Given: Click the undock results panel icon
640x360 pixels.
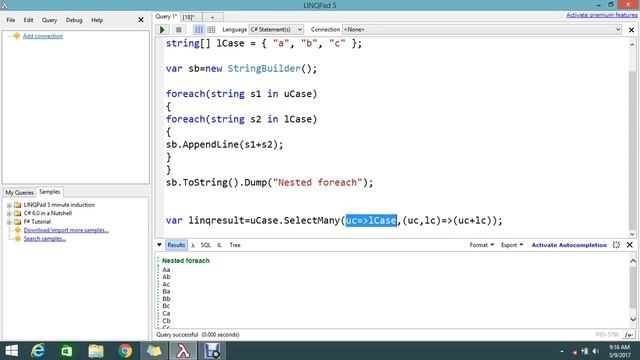Looking at the screenshot, I should [x=616, y=245].
